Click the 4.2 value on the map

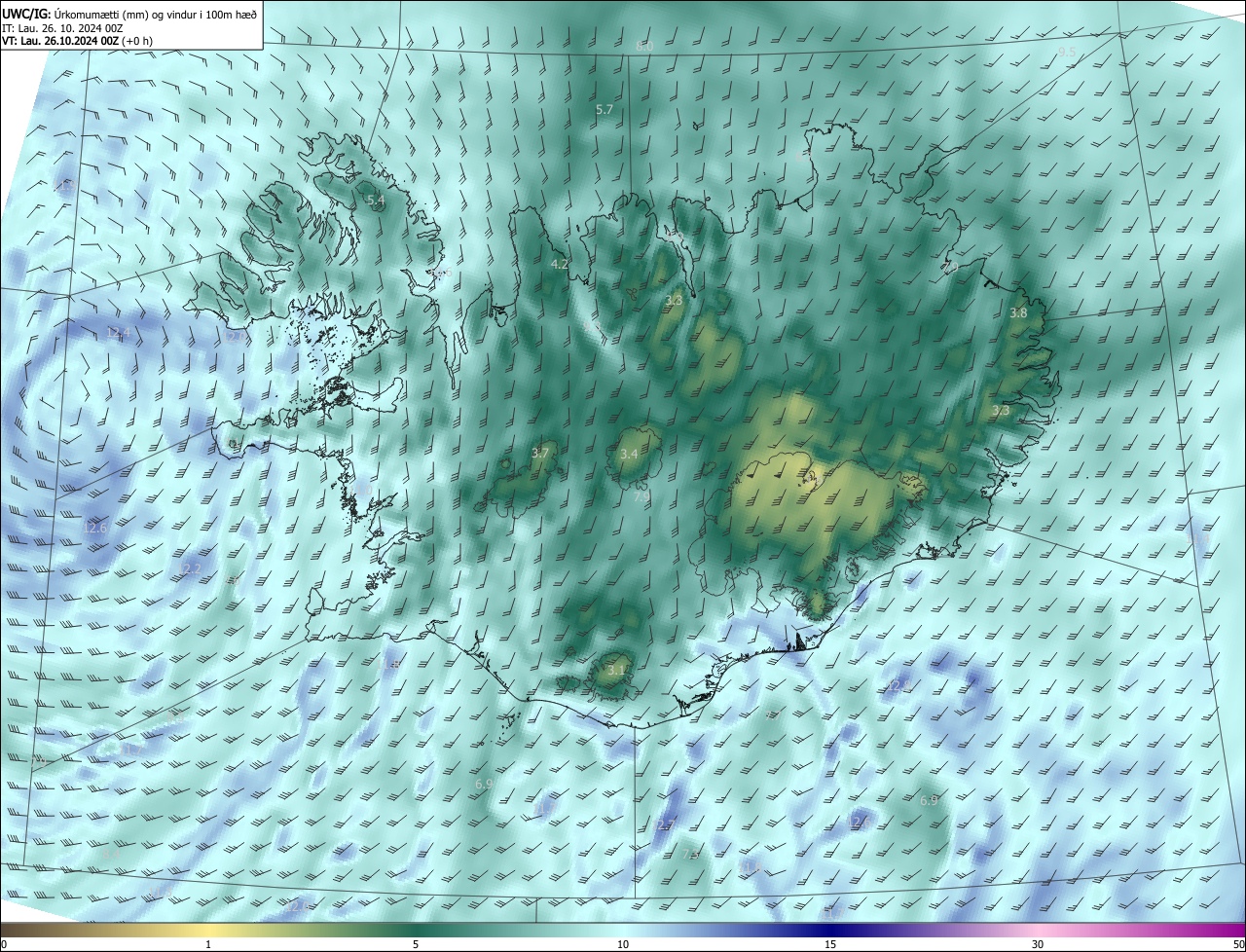(x=560, y=264)
